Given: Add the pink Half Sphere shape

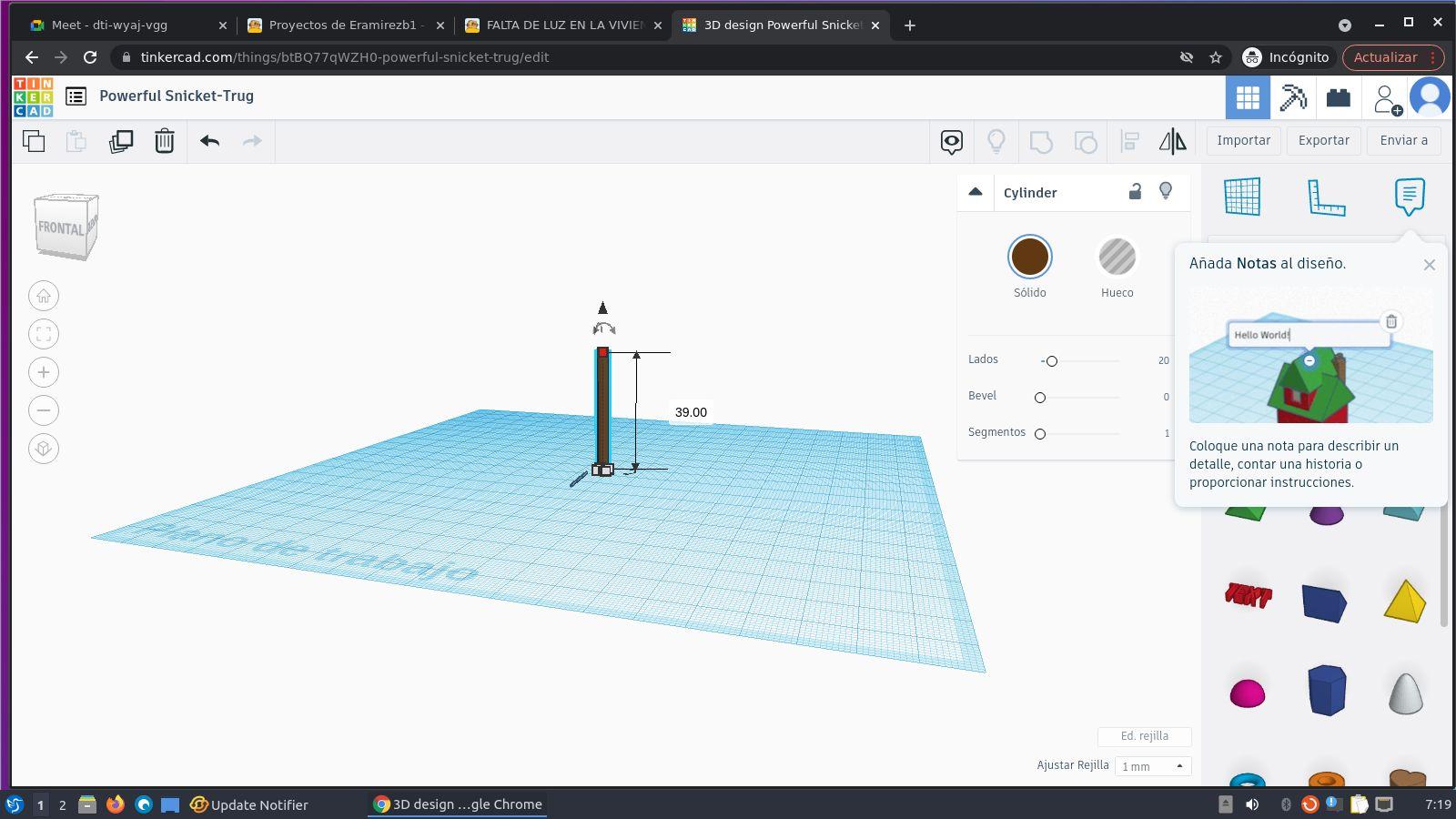Looking at the screenshot, I should [1248, 693].
